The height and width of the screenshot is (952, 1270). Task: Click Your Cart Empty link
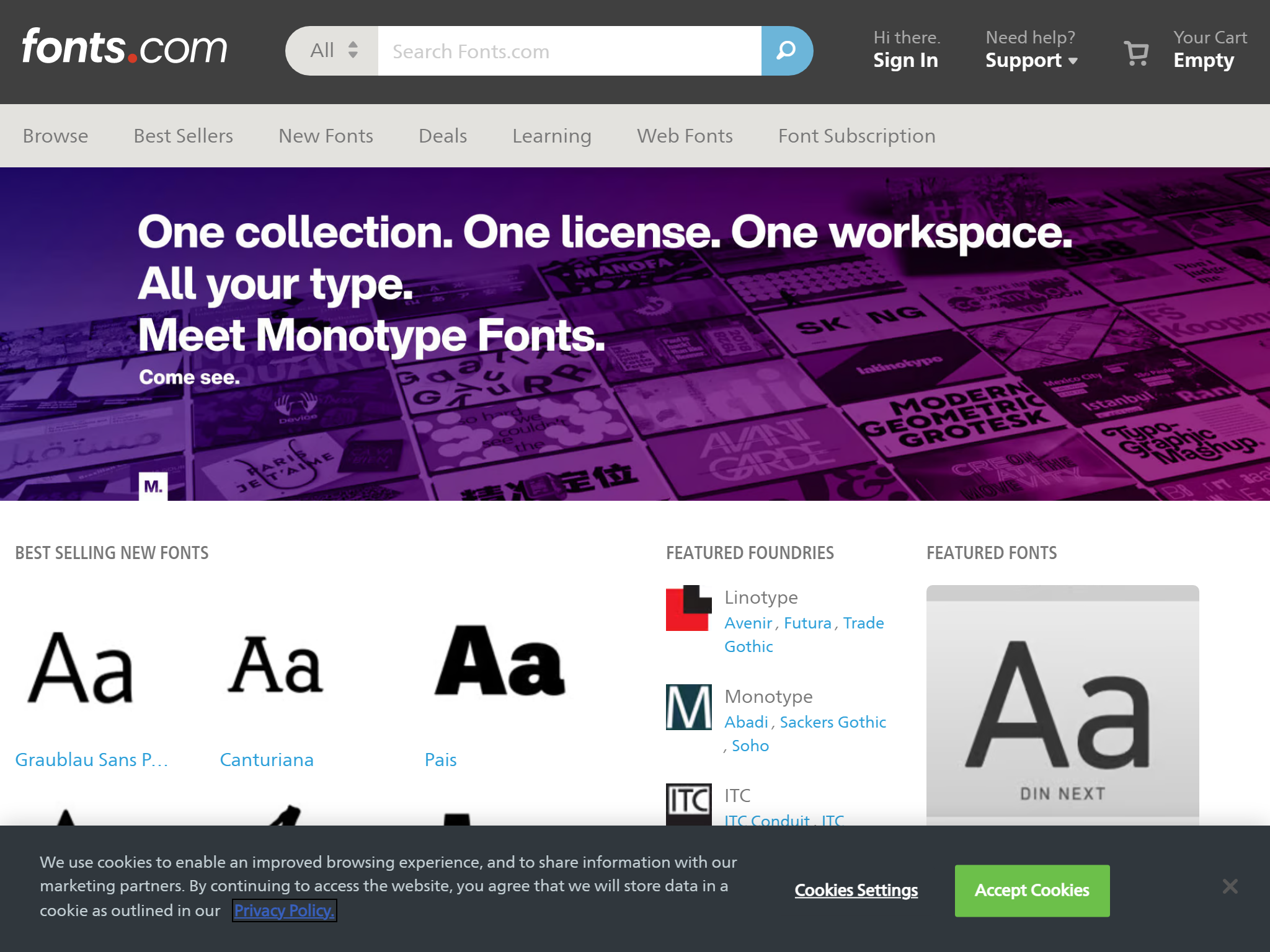(x=1210, y=50)
